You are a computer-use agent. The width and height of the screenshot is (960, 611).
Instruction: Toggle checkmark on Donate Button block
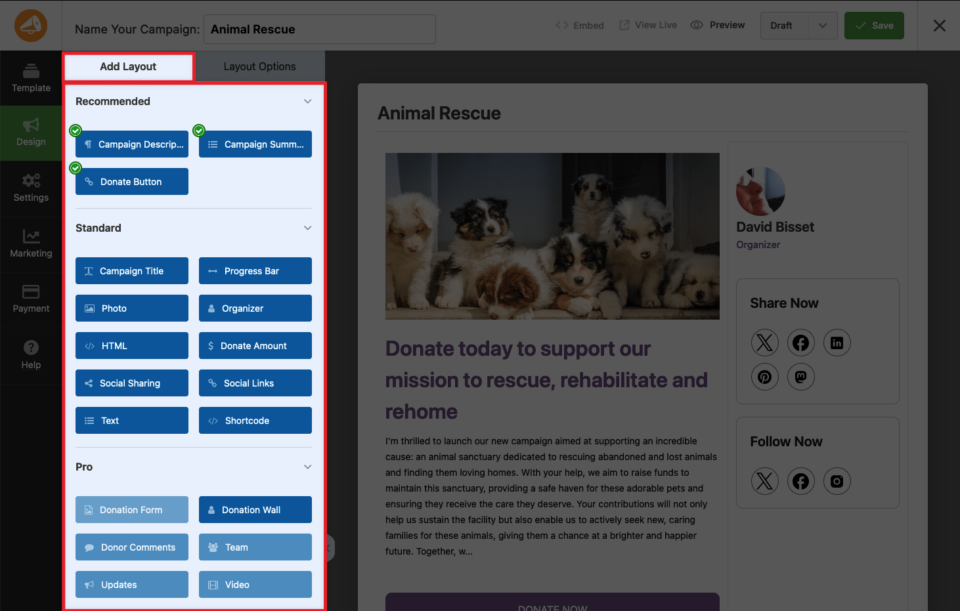point(75,168)
